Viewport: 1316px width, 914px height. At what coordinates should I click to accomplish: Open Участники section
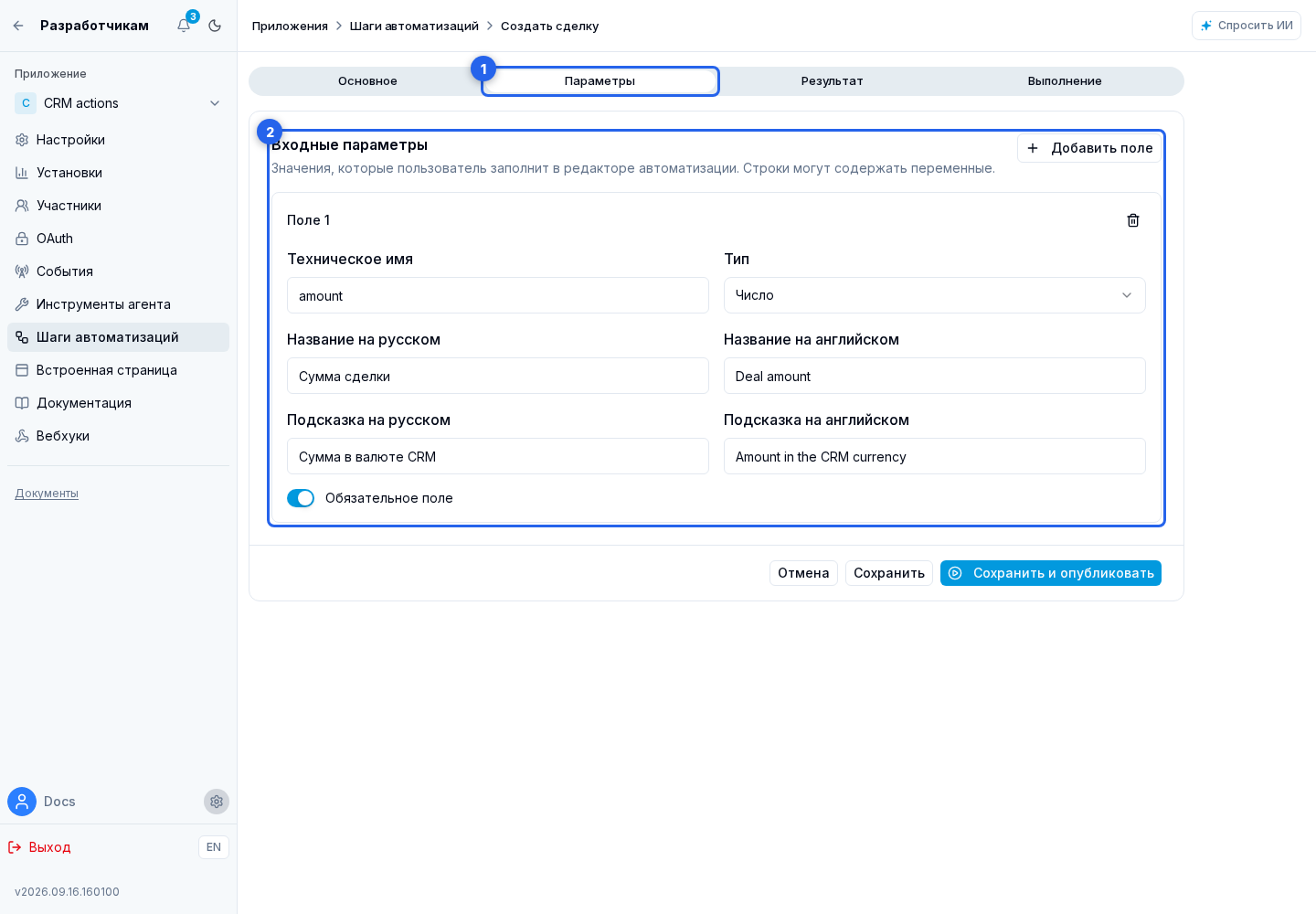pyautogui.click(x=119, y=206)
